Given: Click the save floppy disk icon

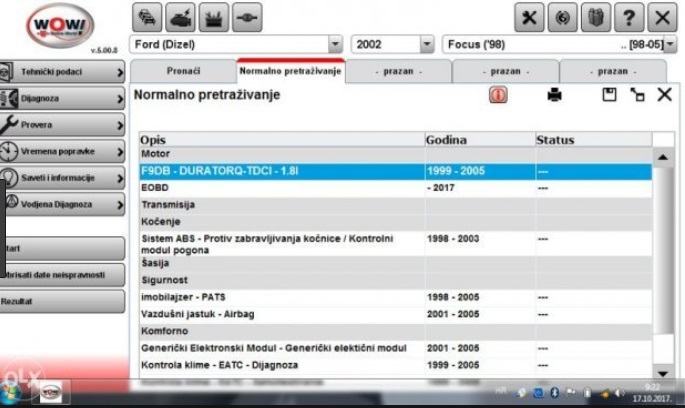Looking at the screenshot, I should click(609, 94).
